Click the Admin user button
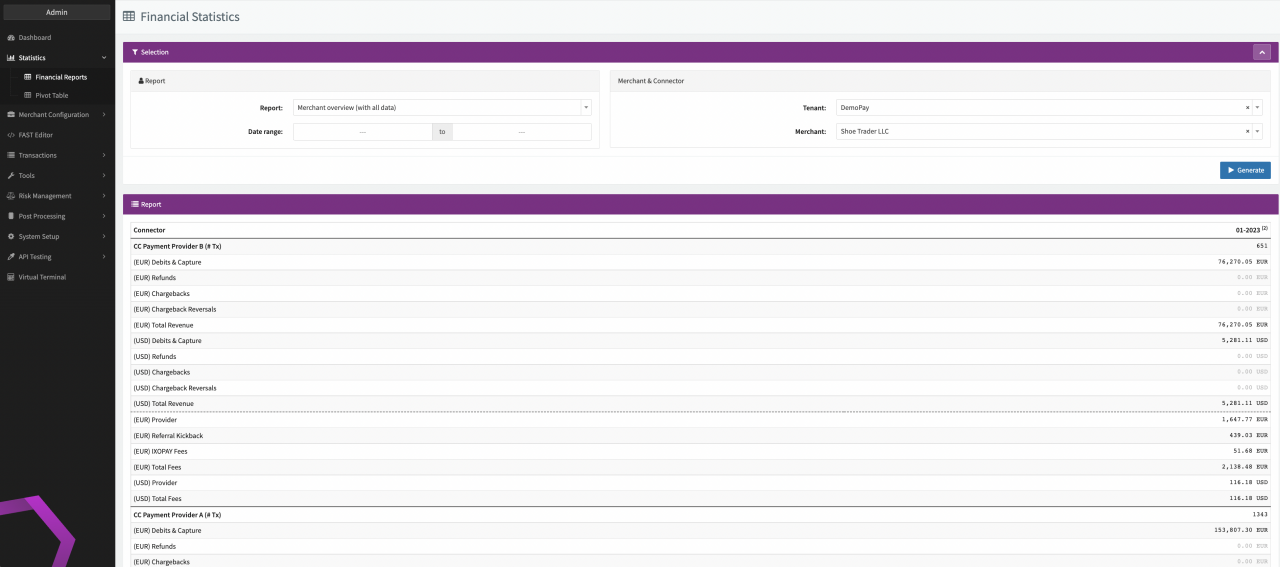The width and height of the screenshot is (1280, 567). pyautogui.click(x=57, y=12)
